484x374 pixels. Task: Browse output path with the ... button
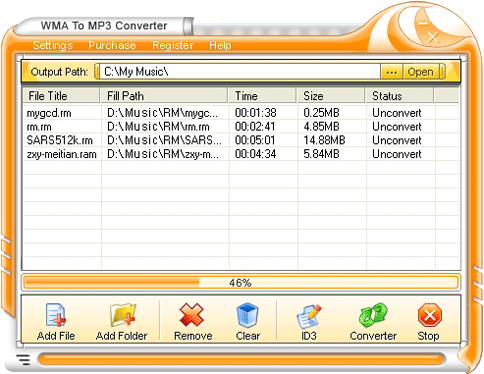[x=391, y=72]
